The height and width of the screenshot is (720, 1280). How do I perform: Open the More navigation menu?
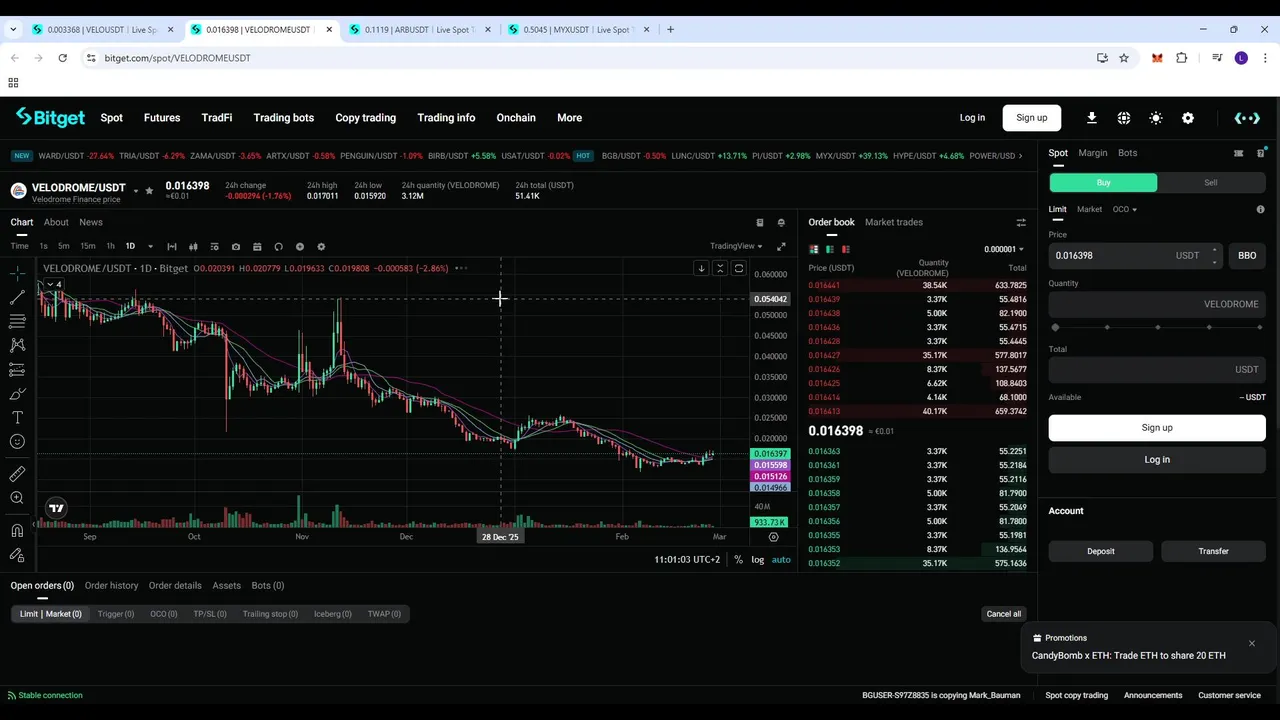click(x=569, y=118)
